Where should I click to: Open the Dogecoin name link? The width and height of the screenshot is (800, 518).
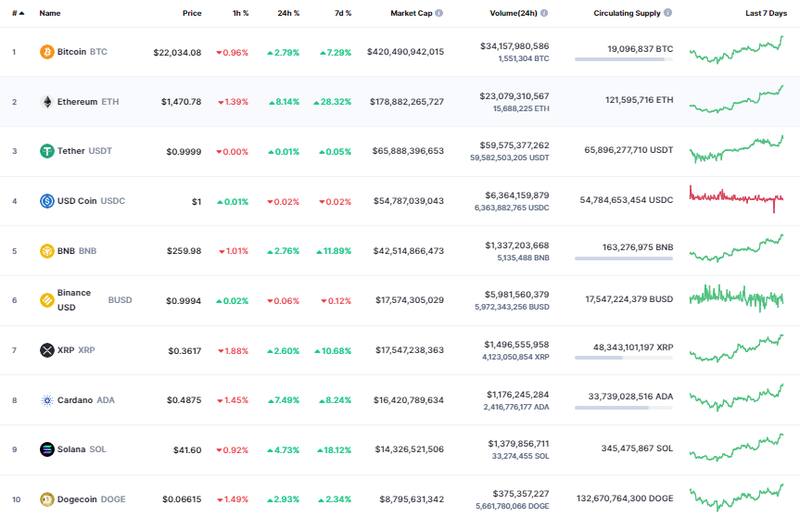coord(79,499)
